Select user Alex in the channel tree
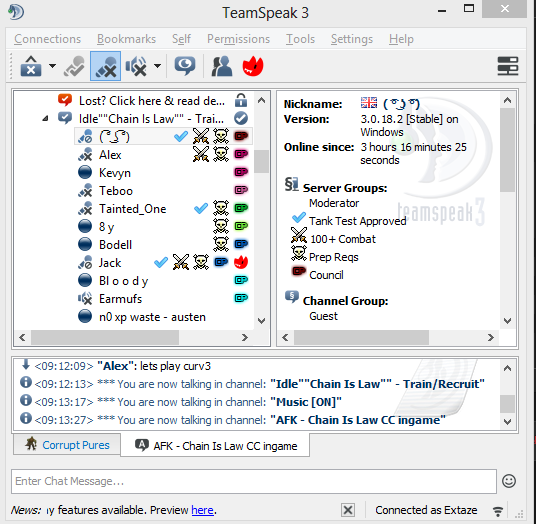 point(110,155)
